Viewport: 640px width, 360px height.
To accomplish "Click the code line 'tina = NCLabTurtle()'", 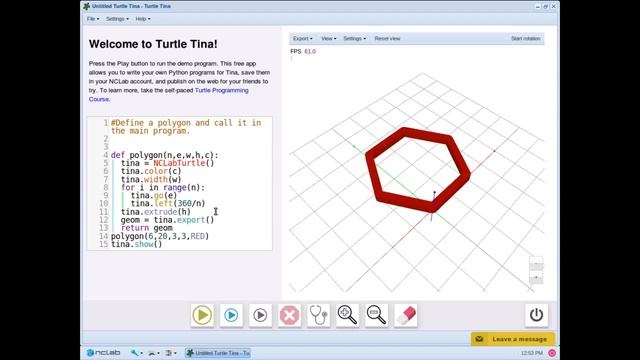I will 167,163.
